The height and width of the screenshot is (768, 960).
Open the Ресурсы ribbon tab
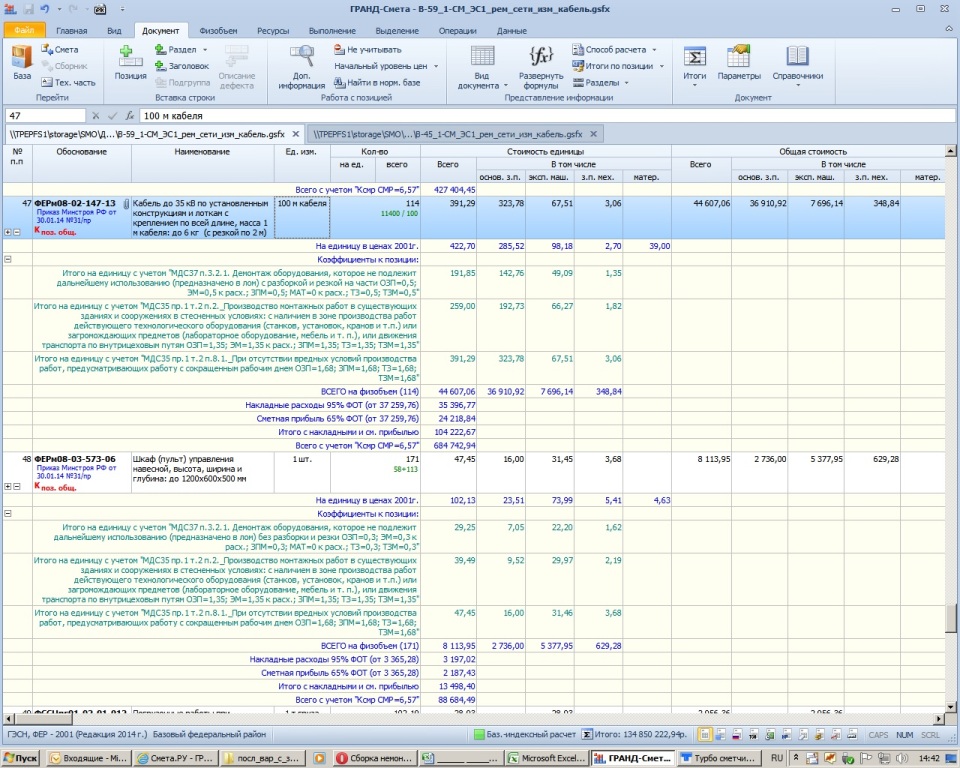point(272,31)
